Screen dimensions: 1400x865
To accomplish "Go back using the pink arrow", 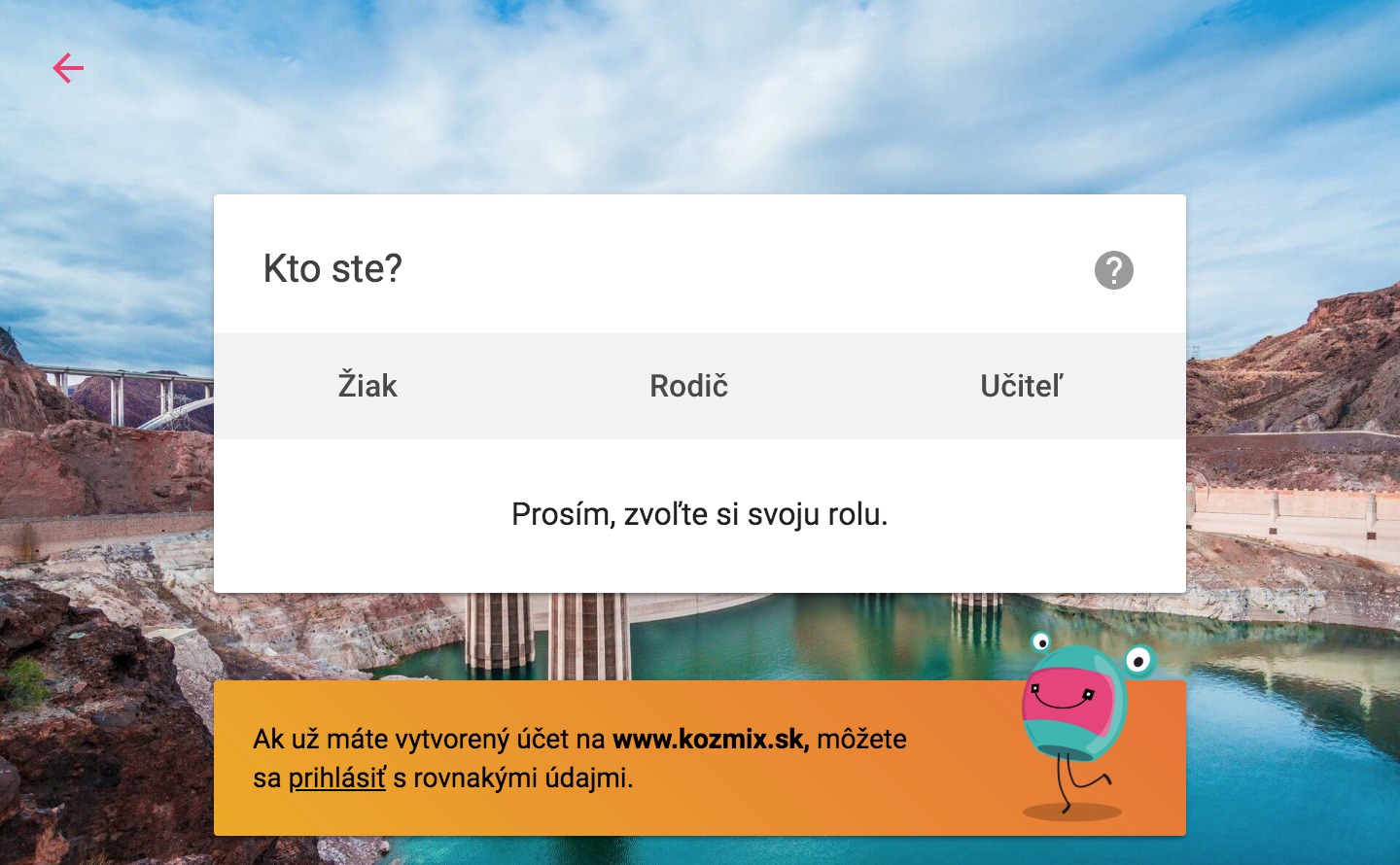I will coord(68,68).
